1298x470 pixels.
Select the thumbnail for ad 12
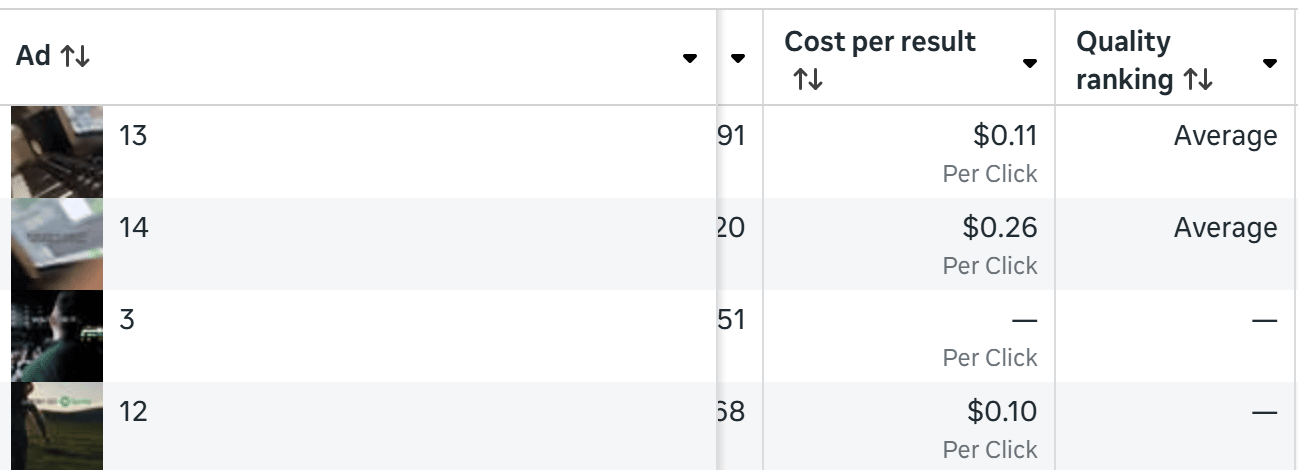(57, 425)
